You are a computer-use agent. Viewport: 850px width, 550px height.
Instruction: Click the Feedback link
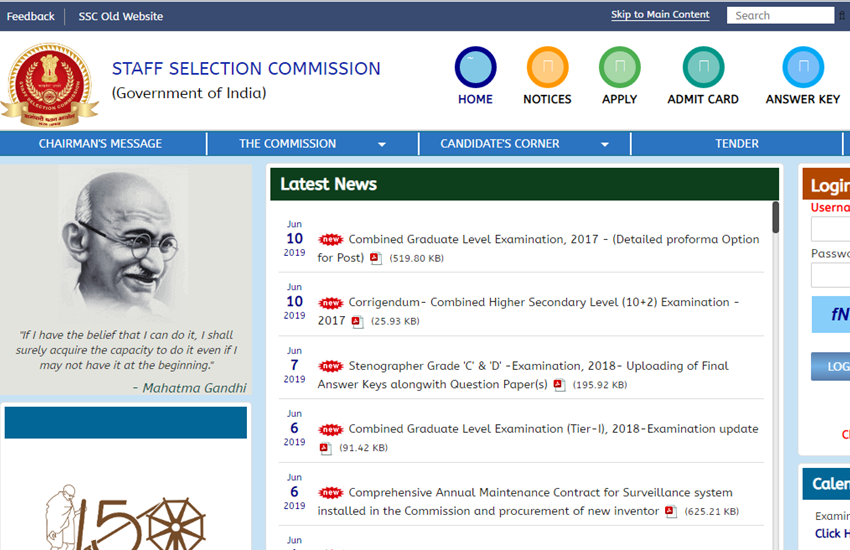(31, 16)
